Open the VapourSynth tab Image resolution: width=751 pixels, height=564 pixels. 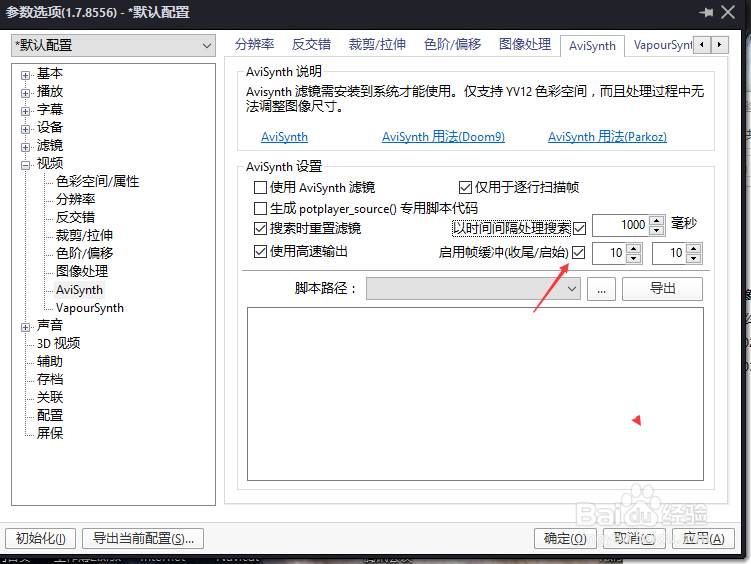pos(662,45)
